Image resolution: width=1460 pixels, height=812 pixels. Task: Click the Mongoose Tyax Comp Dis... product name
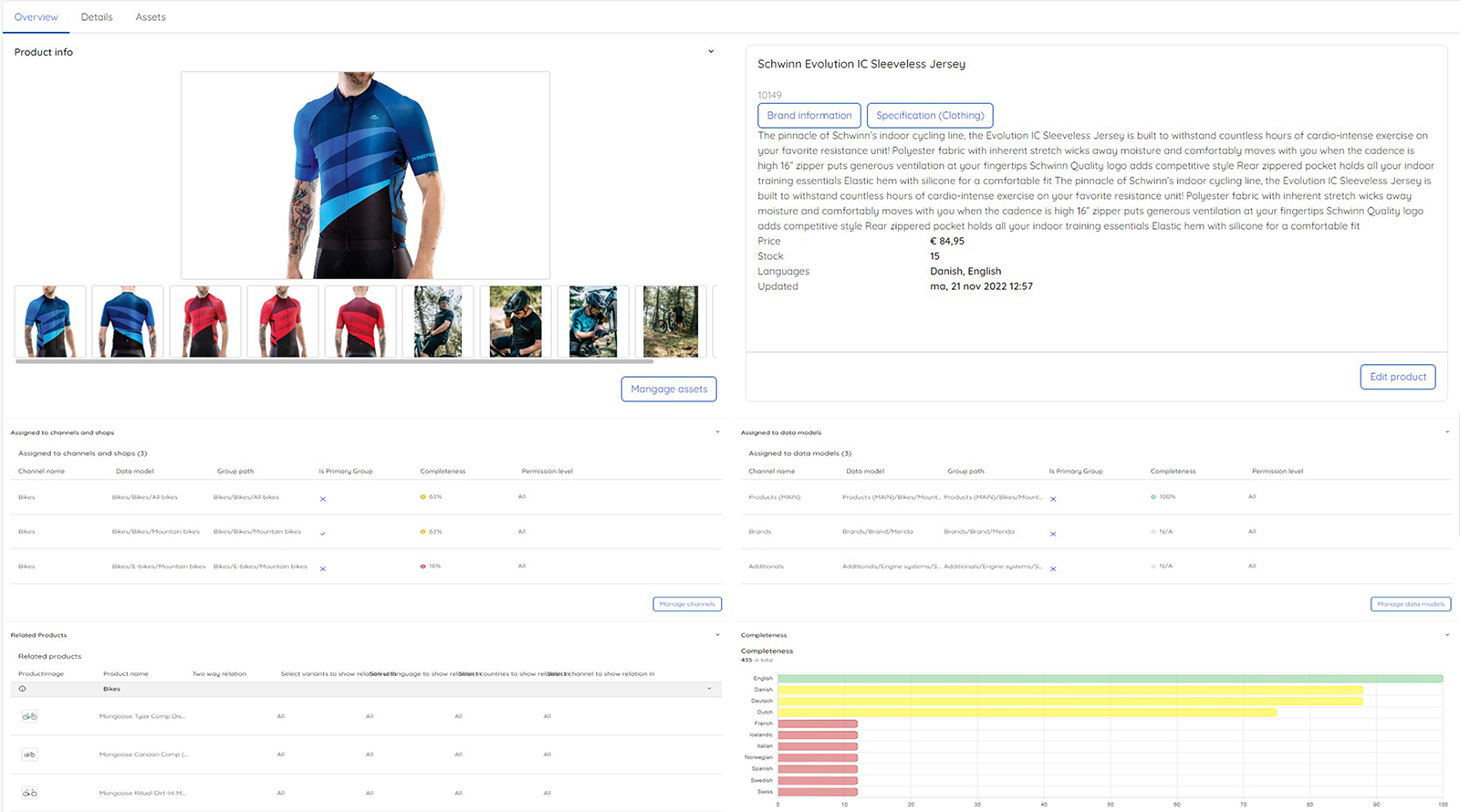[142, 716]
